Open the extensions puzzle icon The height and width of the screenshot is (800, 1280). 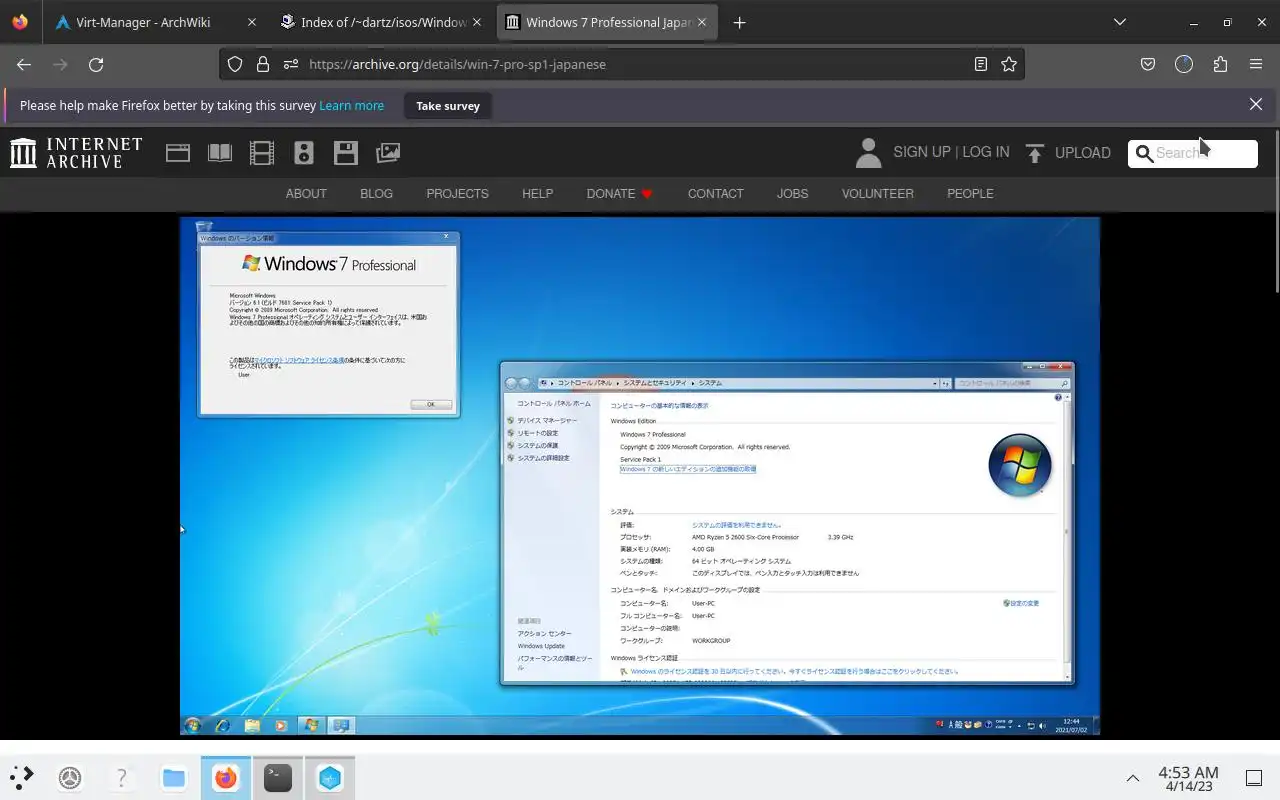click(1220, 64)
